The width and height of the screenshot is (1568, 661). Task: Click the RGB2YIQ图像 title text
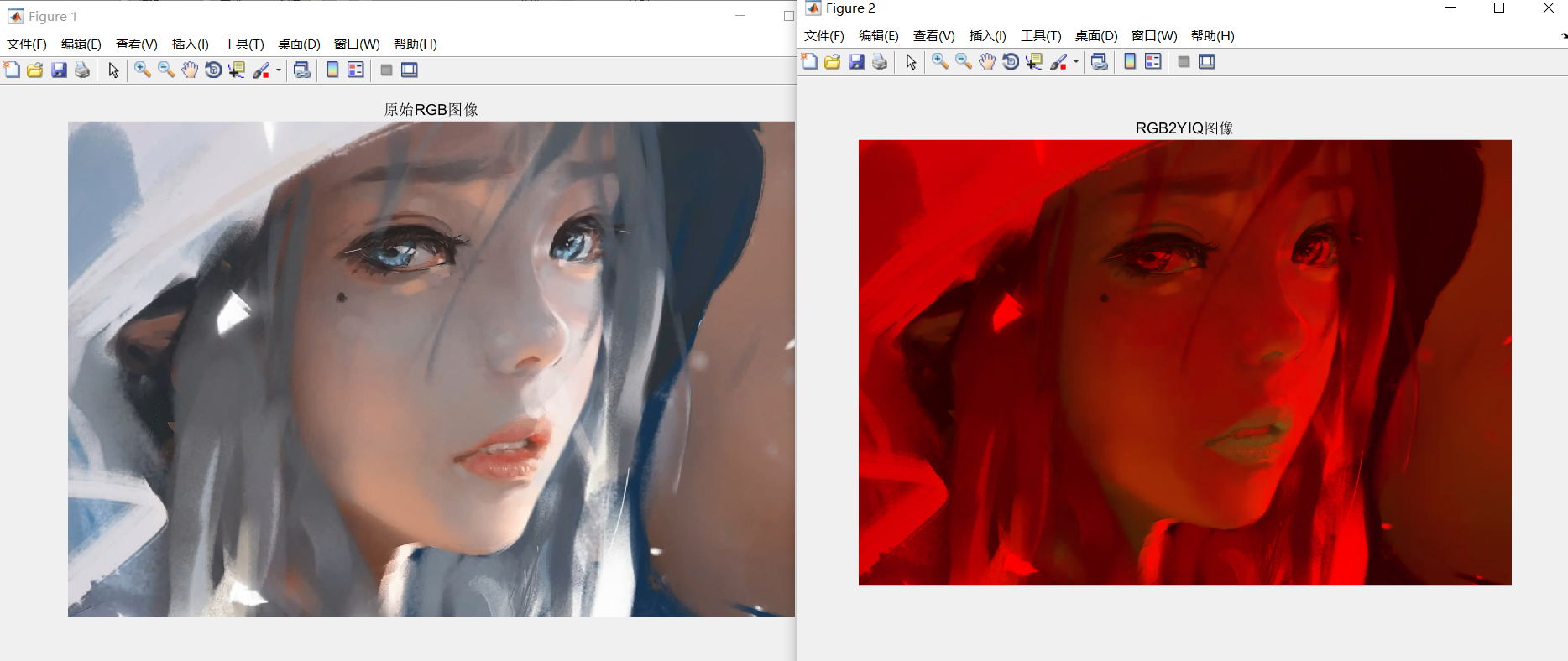point(1184,128)
